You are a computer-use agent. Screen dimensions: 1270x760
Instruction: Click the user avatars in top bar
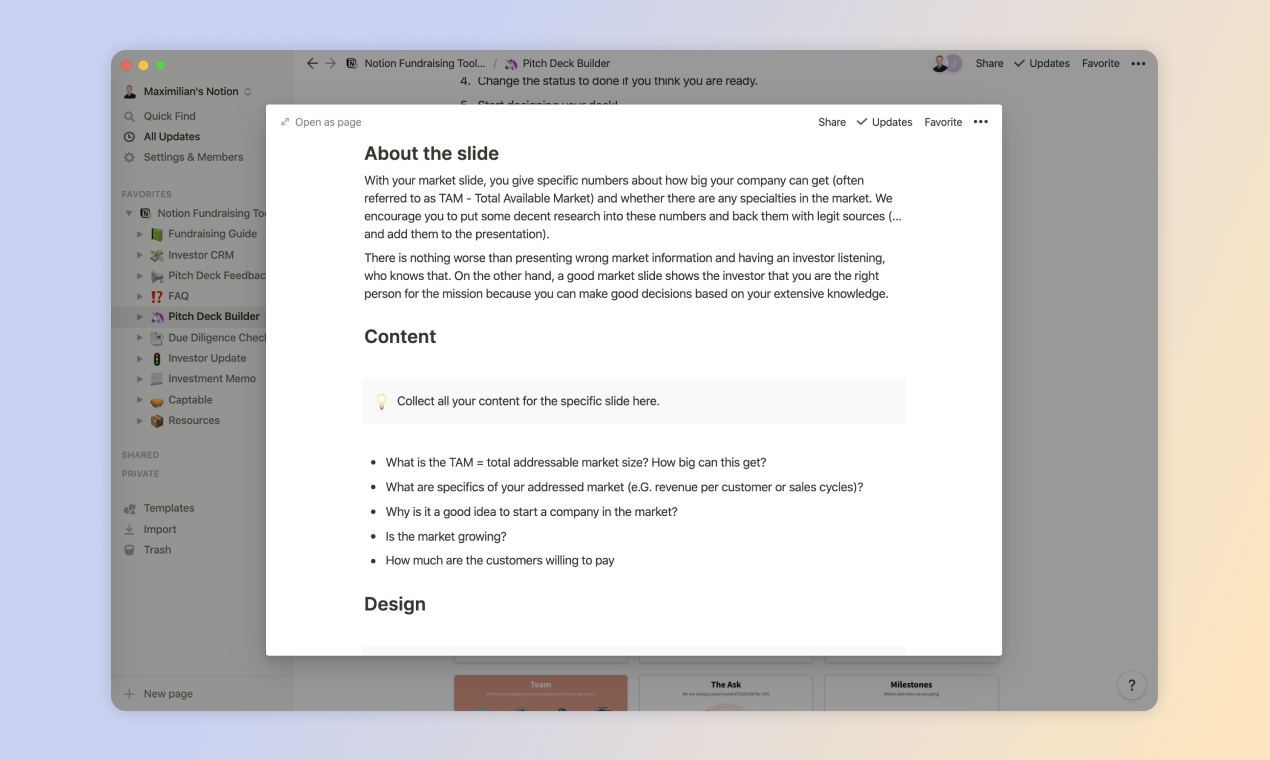[946, 63]
